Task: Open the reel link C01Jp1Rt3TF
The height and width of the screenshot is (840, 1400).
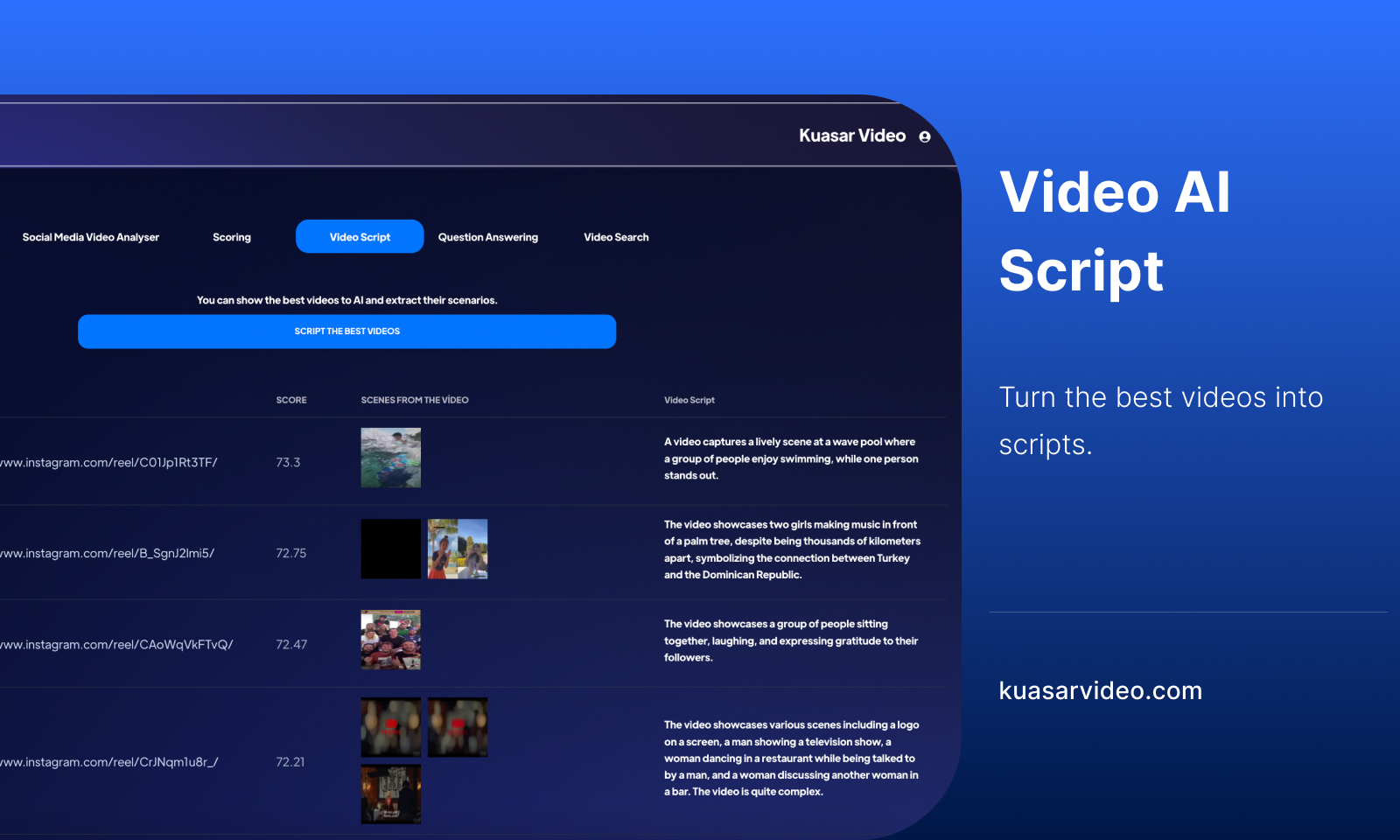Action: (108, 463)
